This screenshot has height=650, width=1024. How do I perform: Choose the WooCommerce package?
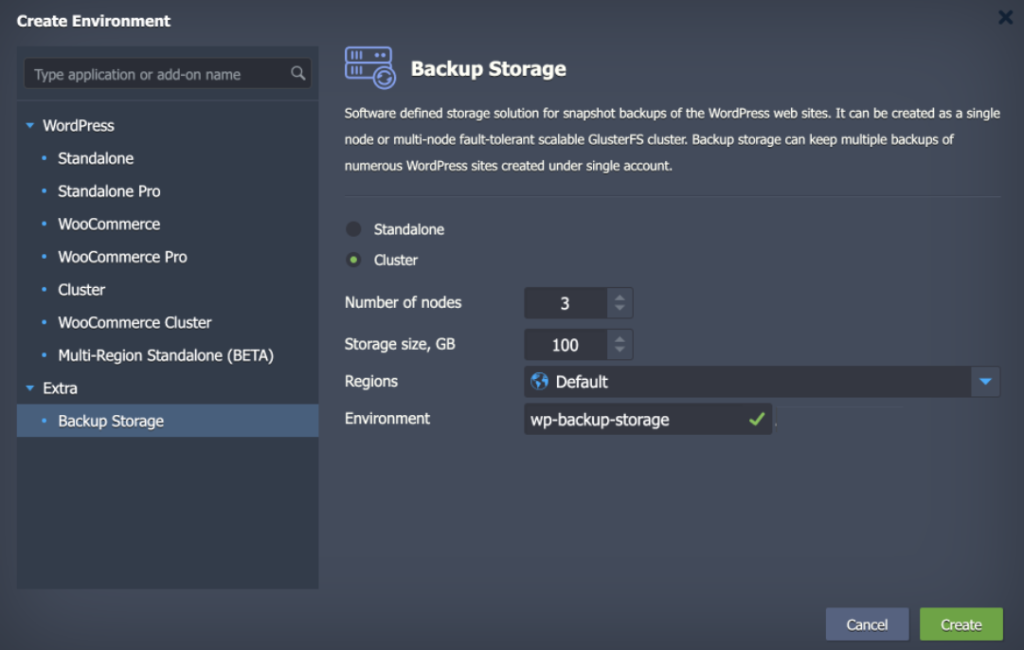(109, 224)
